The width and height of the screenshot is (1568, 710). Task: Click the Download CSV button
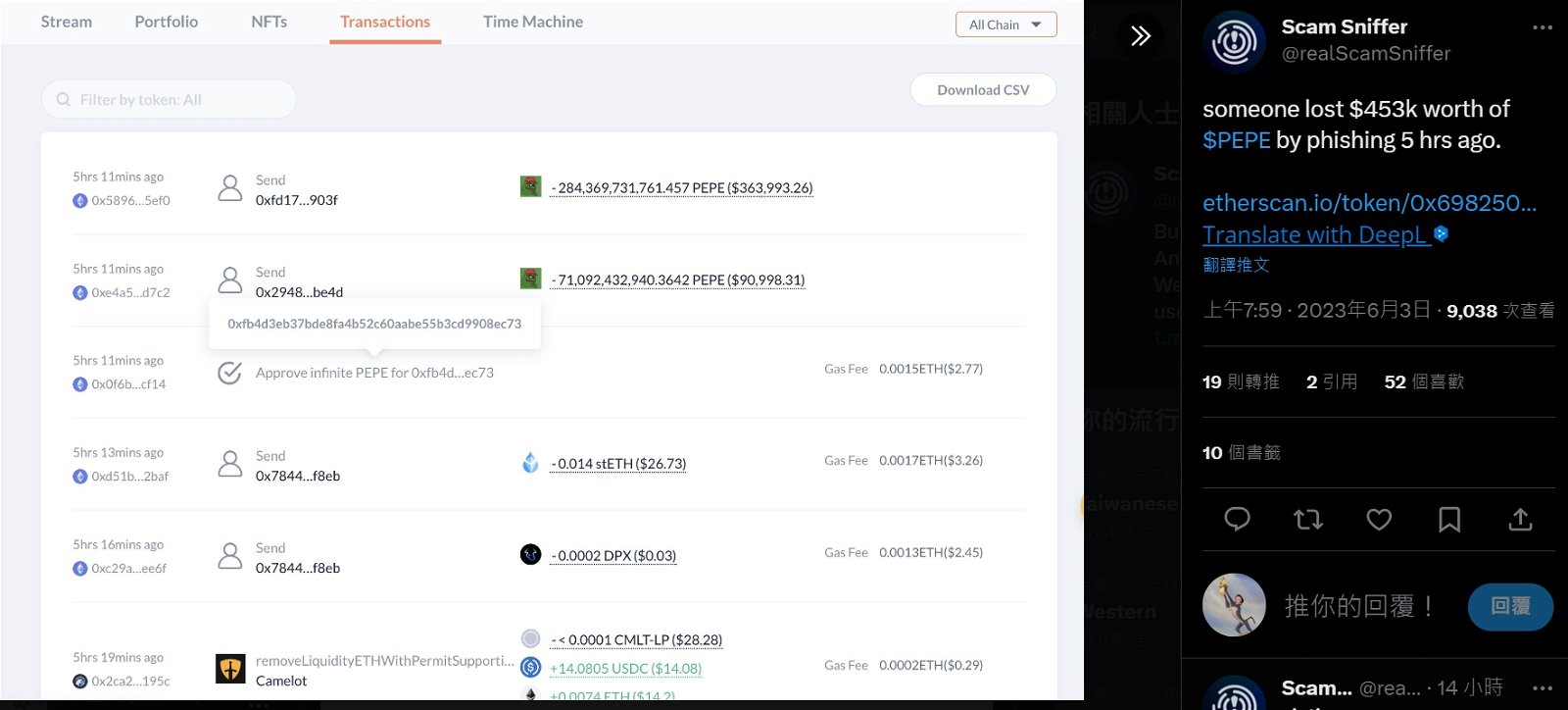point(983,90)
